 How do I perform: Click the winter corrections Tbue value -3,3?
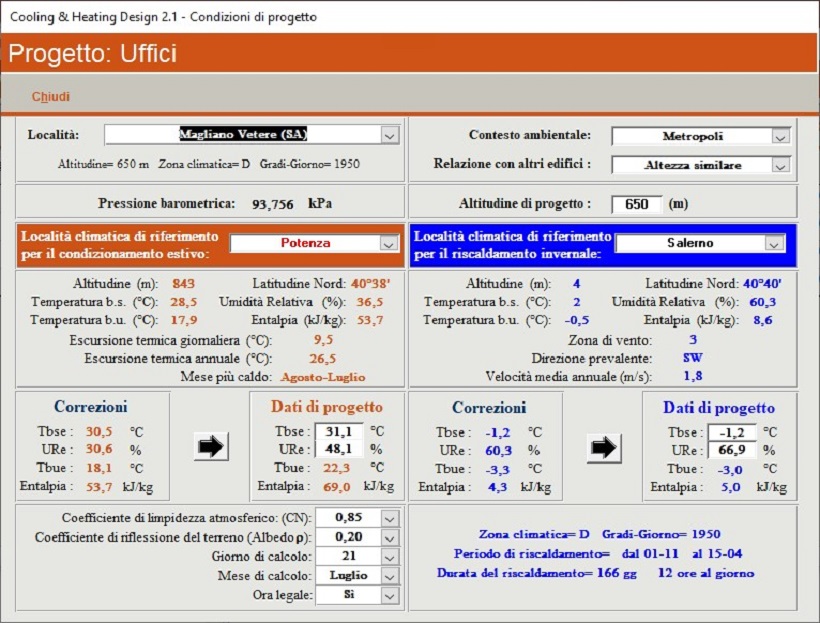497,469
